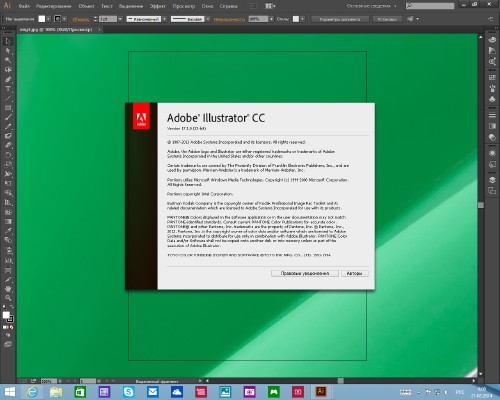The height and width of the screenshot is (400, 500).
Task: Select the Direct Selection tool
Action: 8,51
